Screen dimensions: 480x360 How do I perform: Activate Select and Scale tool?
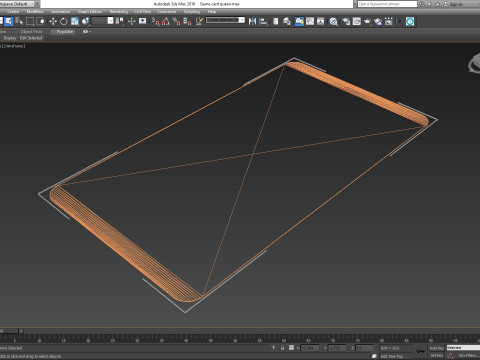pyautogui.click(x=75, y=21)
